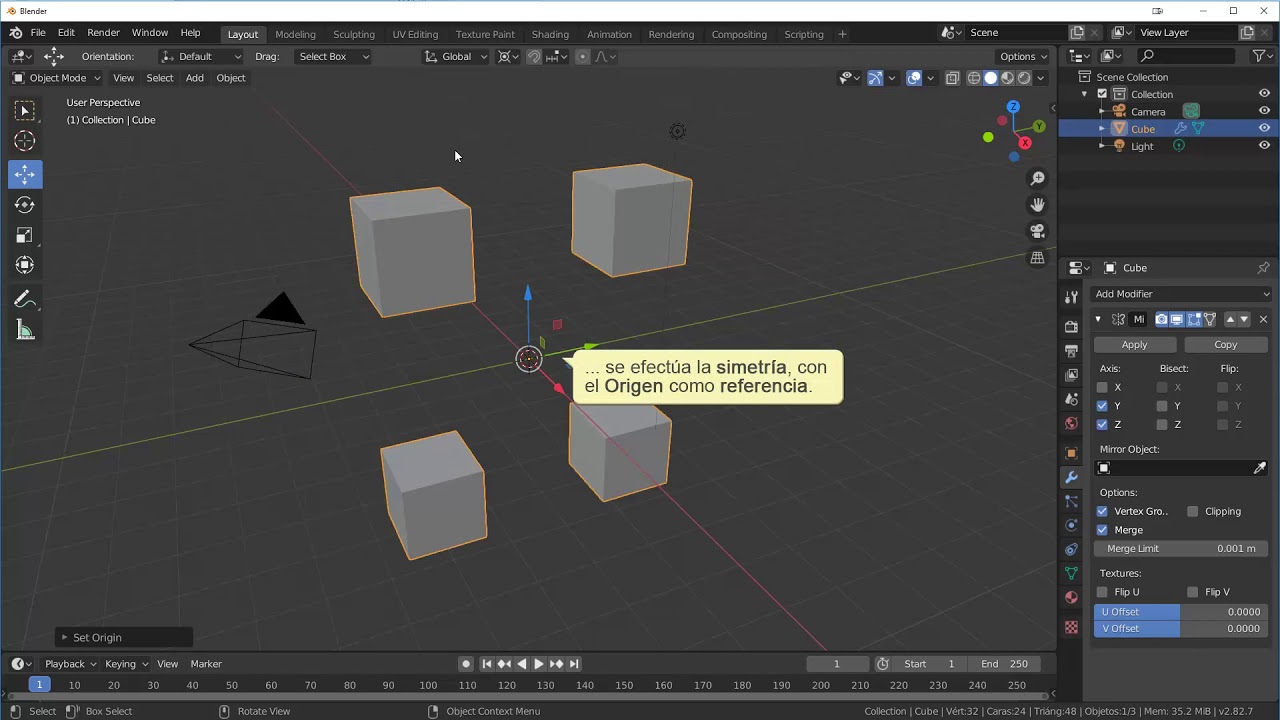1280x720 pixels.
Task: Click the zoom magnifier viewport icon
Action: point(1038,178)
